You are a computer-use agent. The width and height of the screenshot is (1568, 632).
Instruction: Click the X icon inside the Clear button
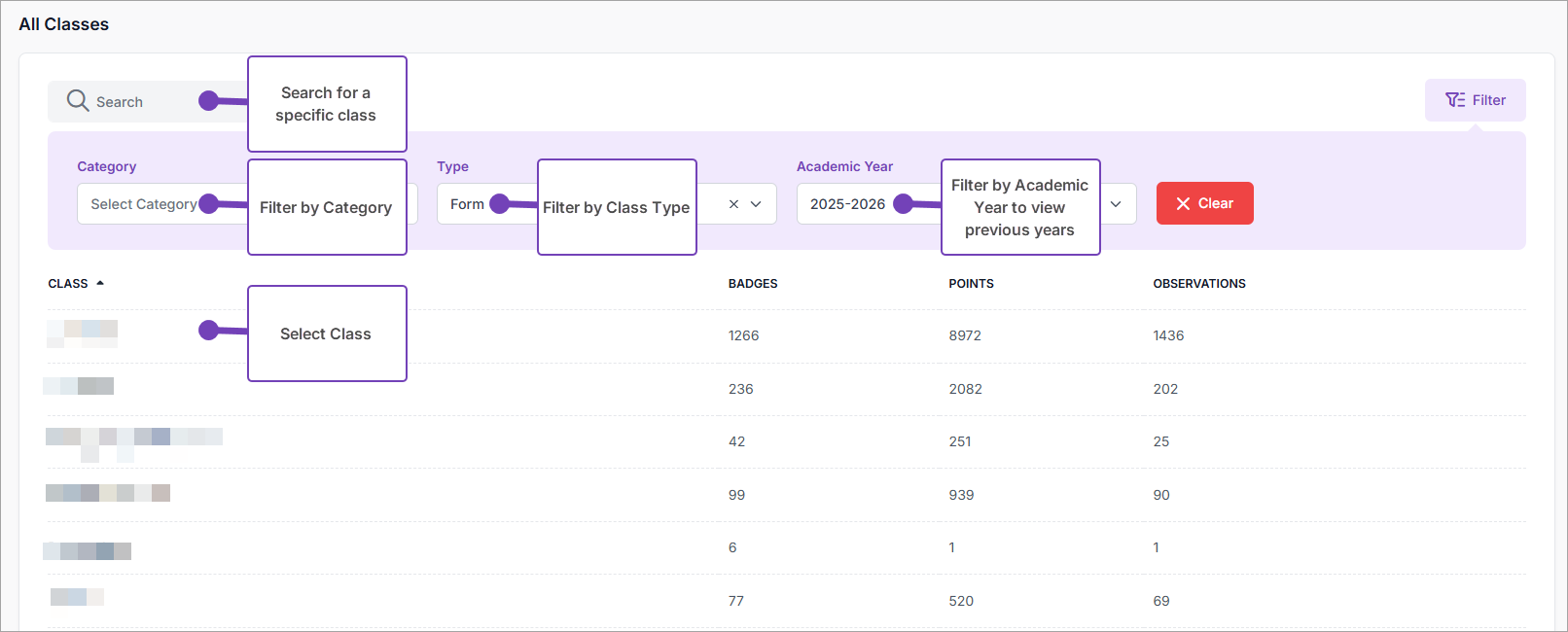pos(1183,203)
